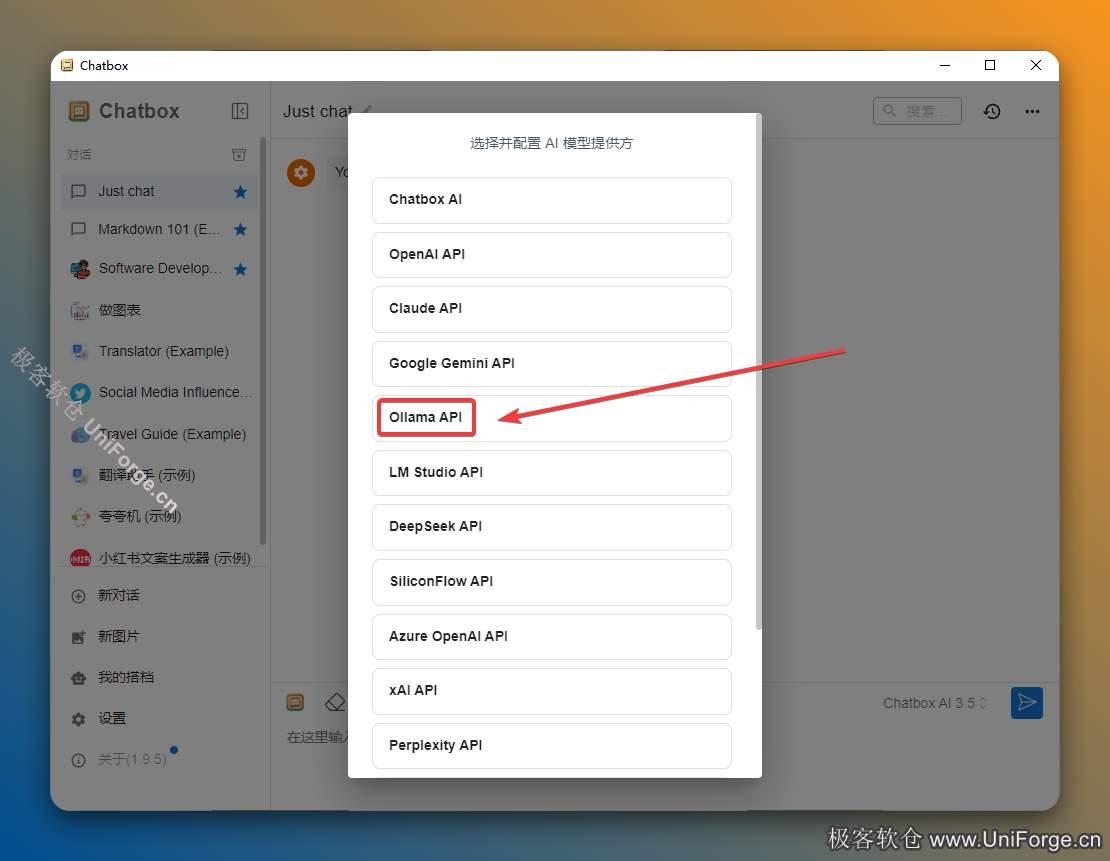
Task: Click the Chatbox icon in input toolbar
Action: [x=295, y=702]
